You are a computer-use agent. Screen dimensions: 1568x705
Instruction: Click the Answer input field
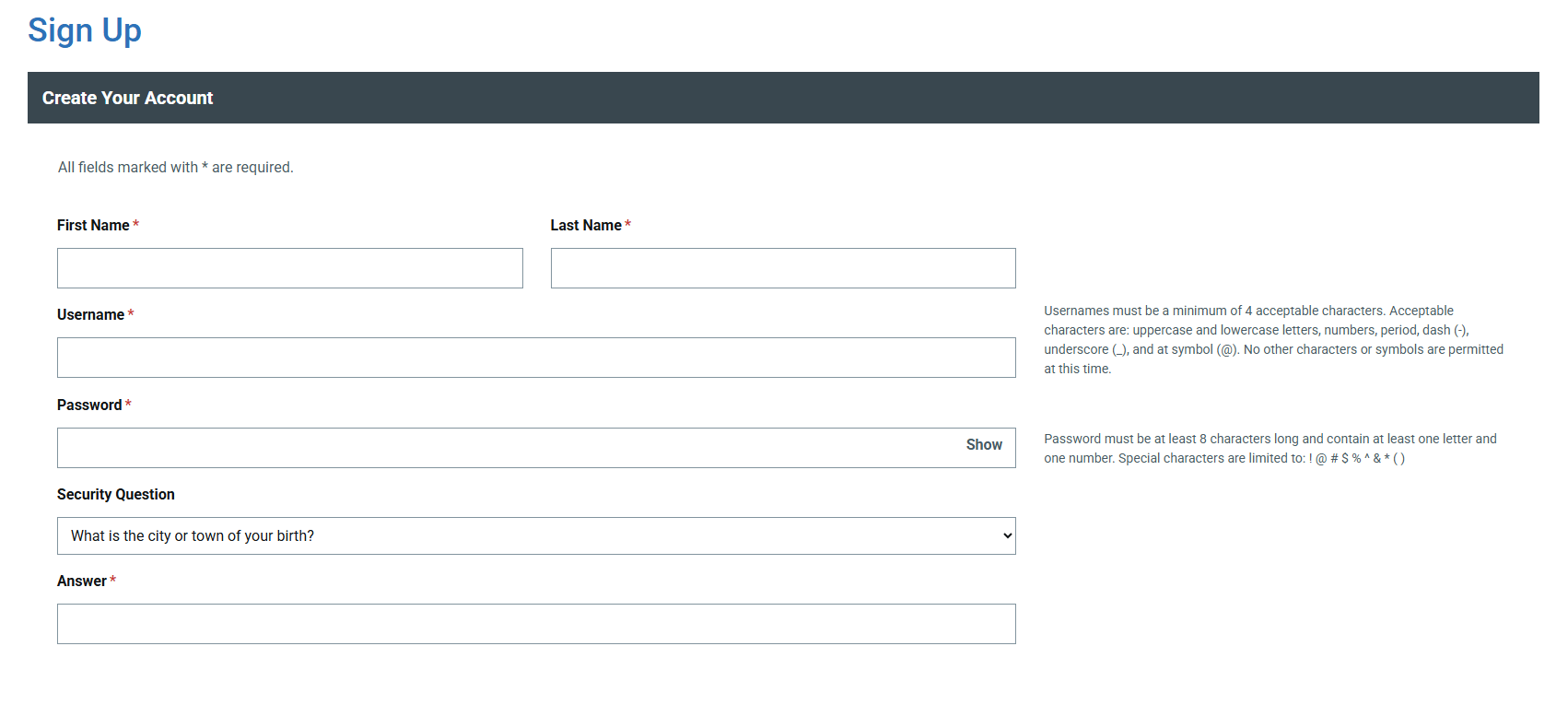(x=536, y=624)
